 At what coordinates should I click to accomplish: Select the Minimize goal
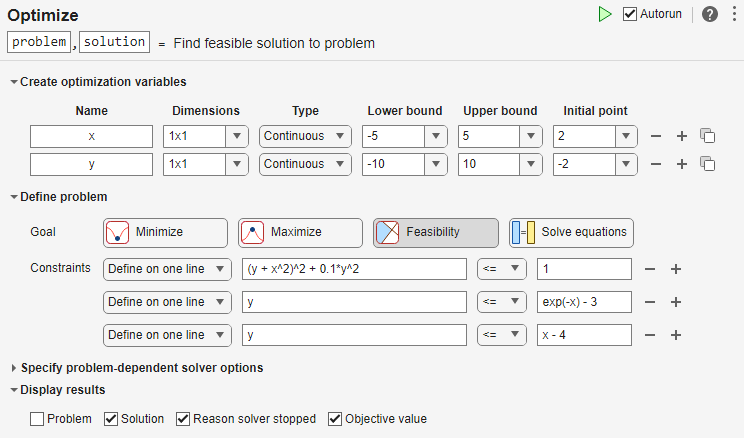pyautogui.click(x=164, y=232)
